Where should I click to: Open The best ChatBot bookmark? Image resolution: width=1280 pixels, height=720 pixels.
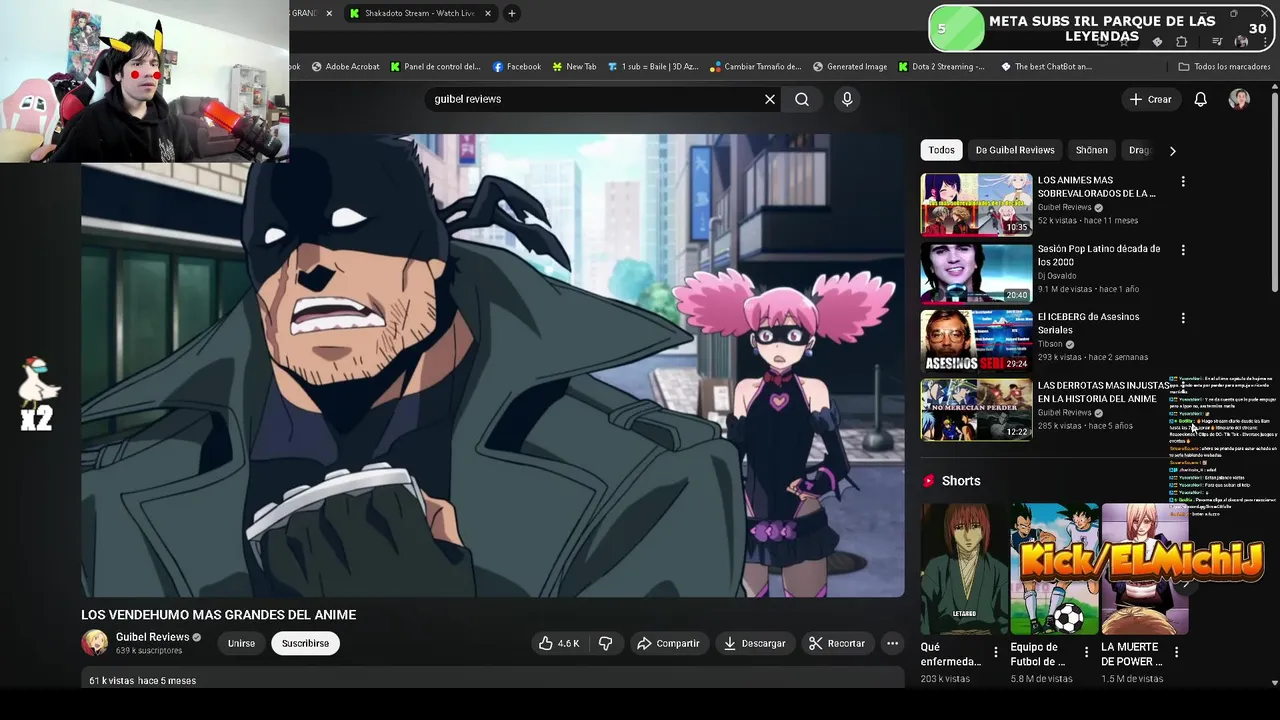[x=1046, y=67]
